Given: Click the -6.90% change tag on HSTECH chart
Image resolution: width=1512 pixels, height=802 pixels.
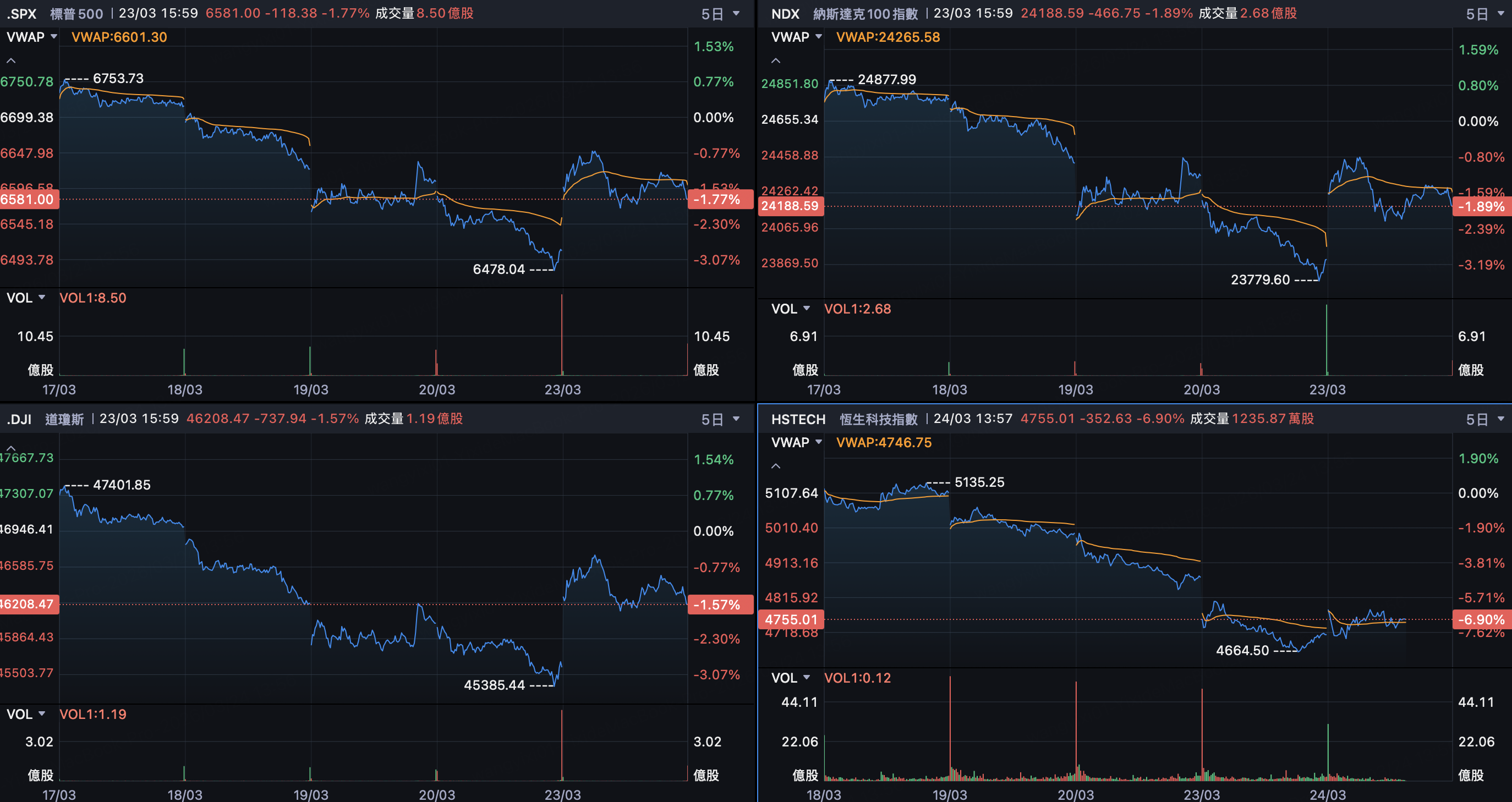Looking at the screenshot, I should [1481, 619].
